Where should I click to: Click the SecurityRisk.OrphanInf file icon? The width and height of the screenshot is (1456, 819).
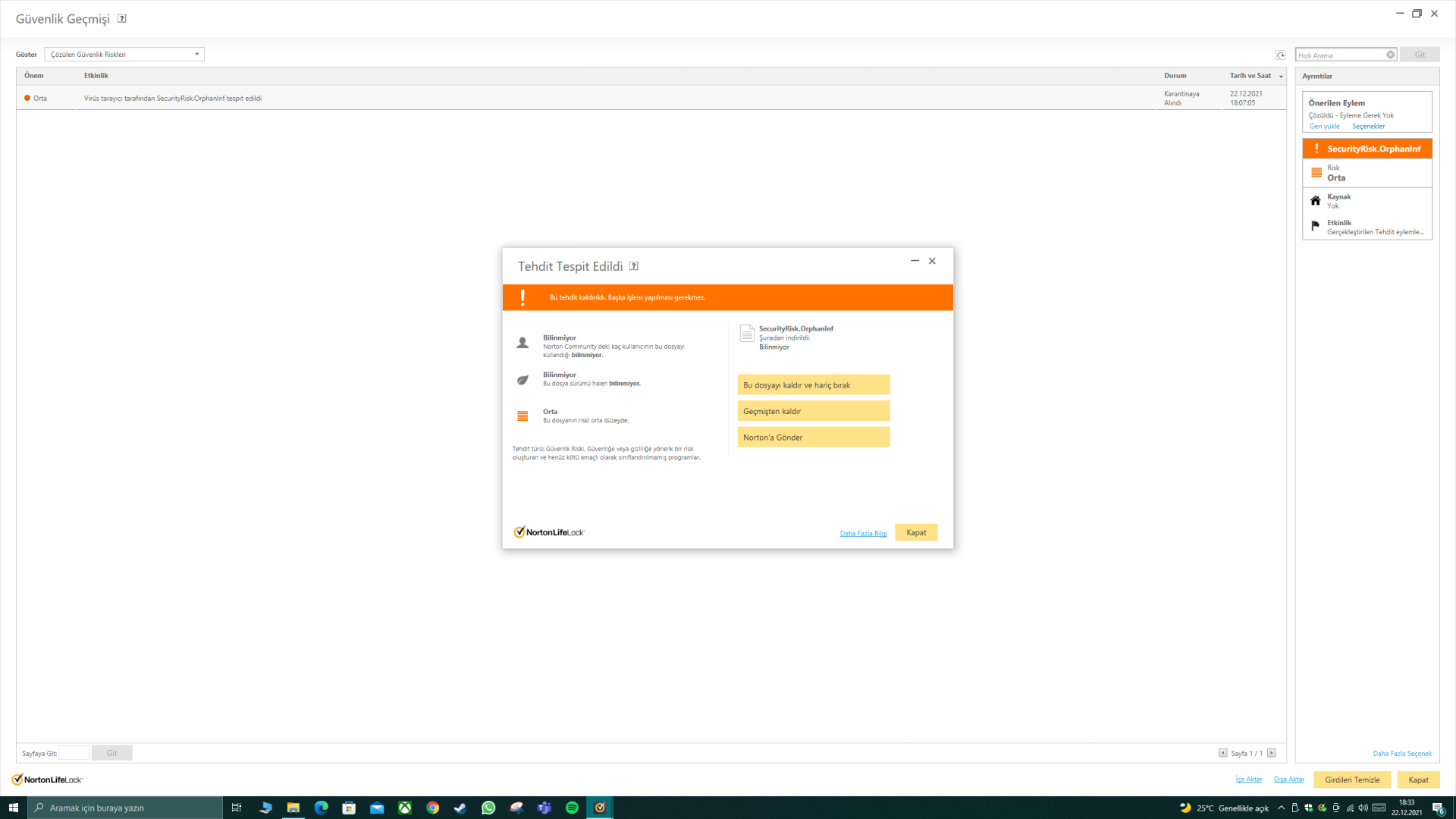tap(747, 334)
